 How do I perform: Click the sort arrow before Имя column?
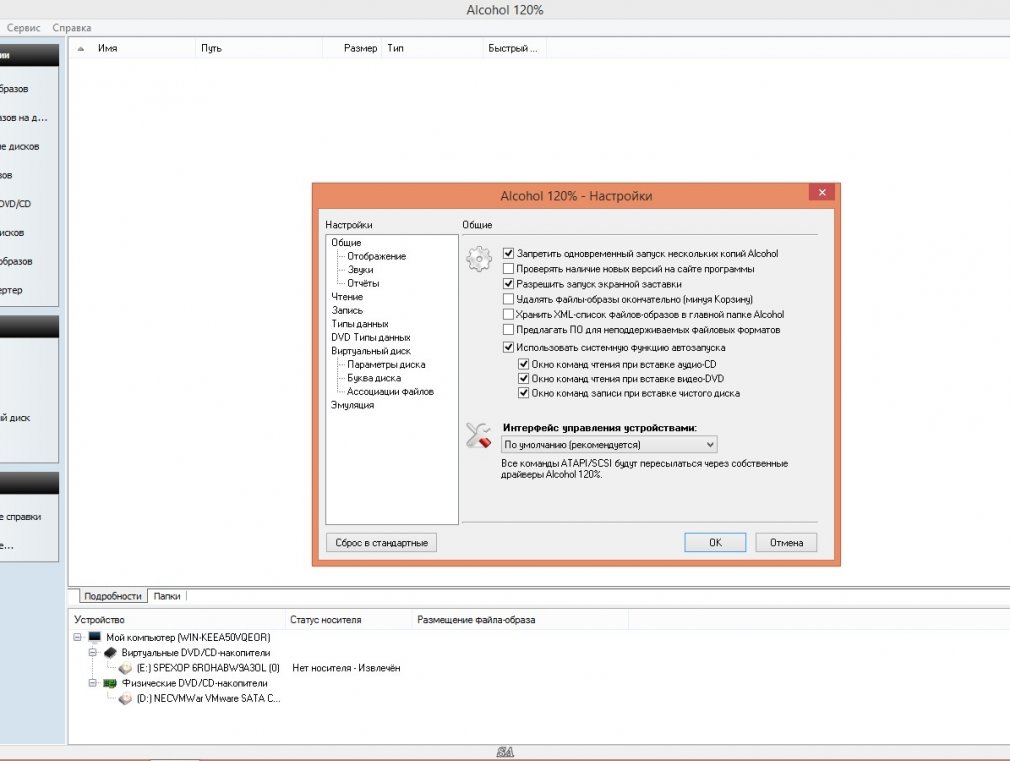tap(81, 48)
